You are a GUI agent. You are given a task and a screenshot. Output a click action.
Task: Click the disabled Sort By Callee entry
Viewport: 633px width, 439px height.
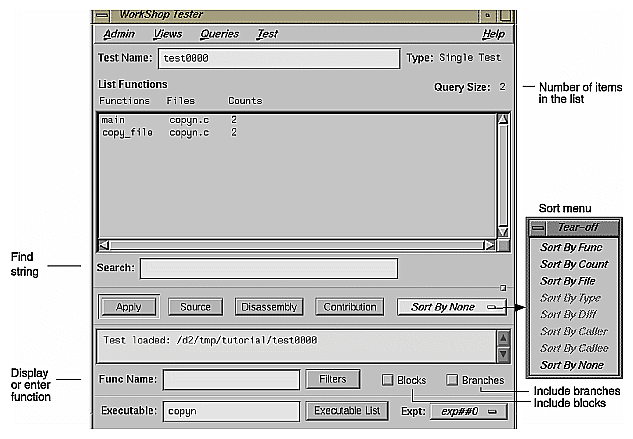[x=574, y=348]
